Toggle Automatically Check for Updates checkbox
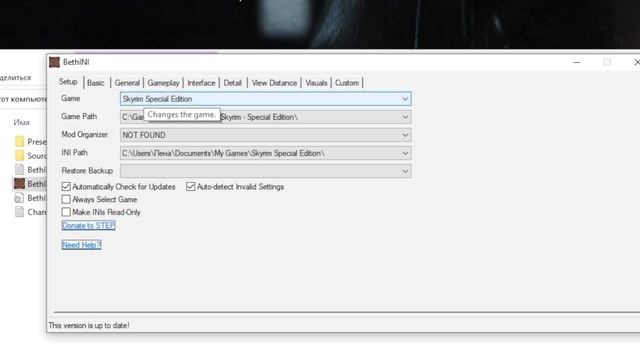This screenshot has height=360, width=640. (x=66, y=187)
